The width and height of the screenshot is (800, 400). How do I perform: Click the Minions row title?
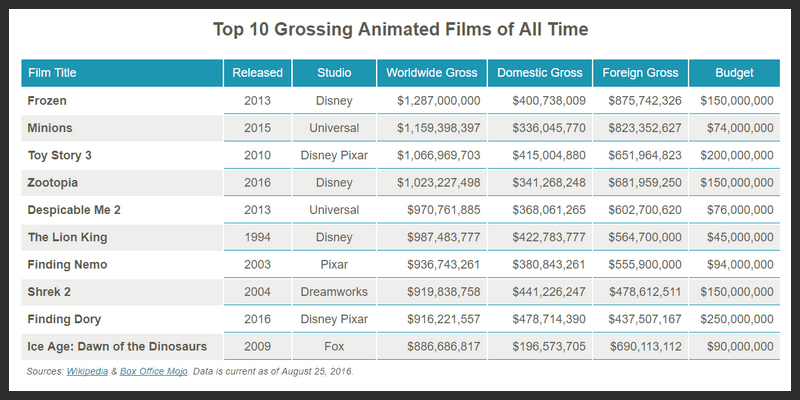pyautogui.click(x=51, y=128)
